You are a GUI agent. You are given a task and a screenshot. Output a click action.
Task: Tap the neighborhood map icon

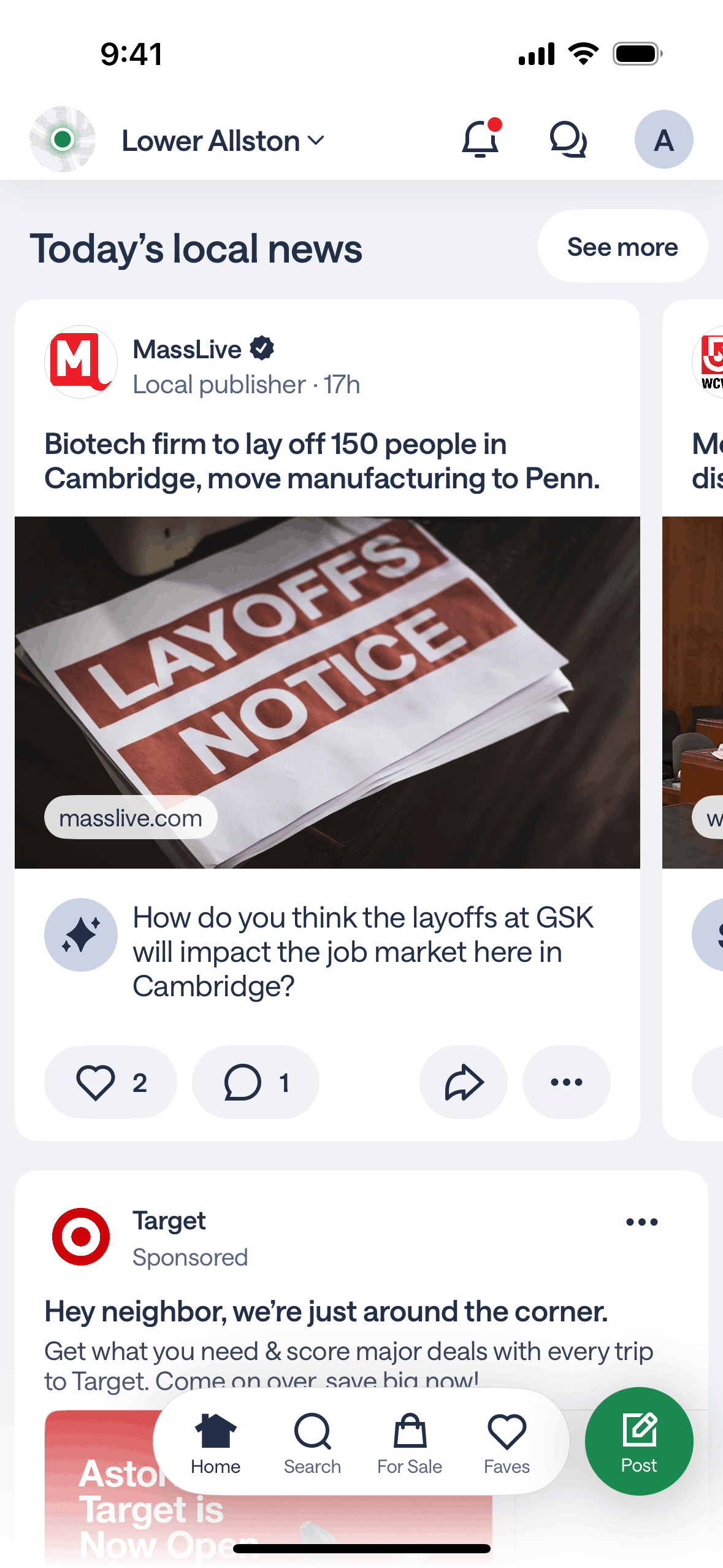pos(63,139)
